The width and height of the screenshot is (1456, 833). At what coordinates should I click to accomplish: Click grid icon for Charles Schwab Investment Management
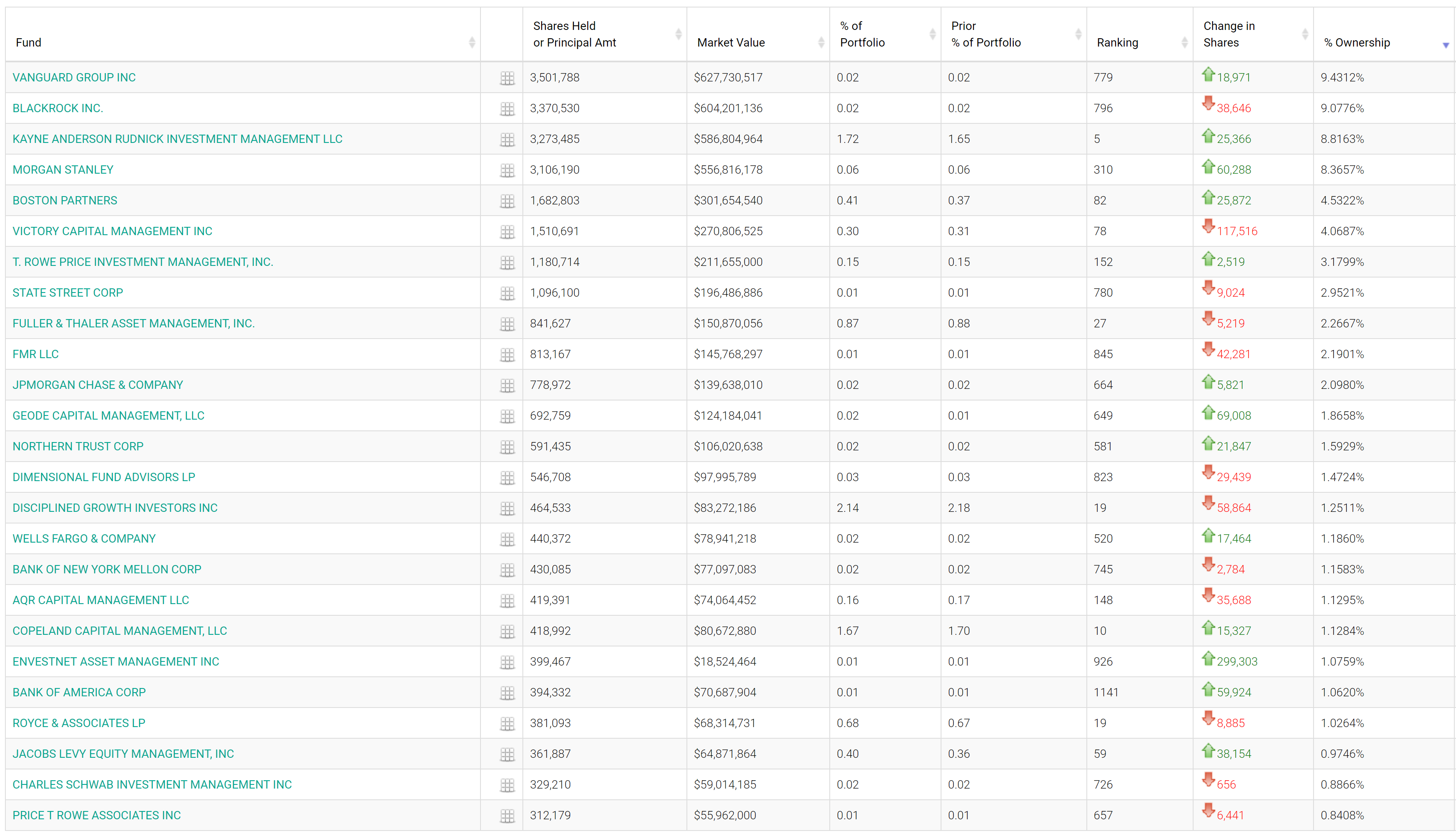tap(507, 785)
